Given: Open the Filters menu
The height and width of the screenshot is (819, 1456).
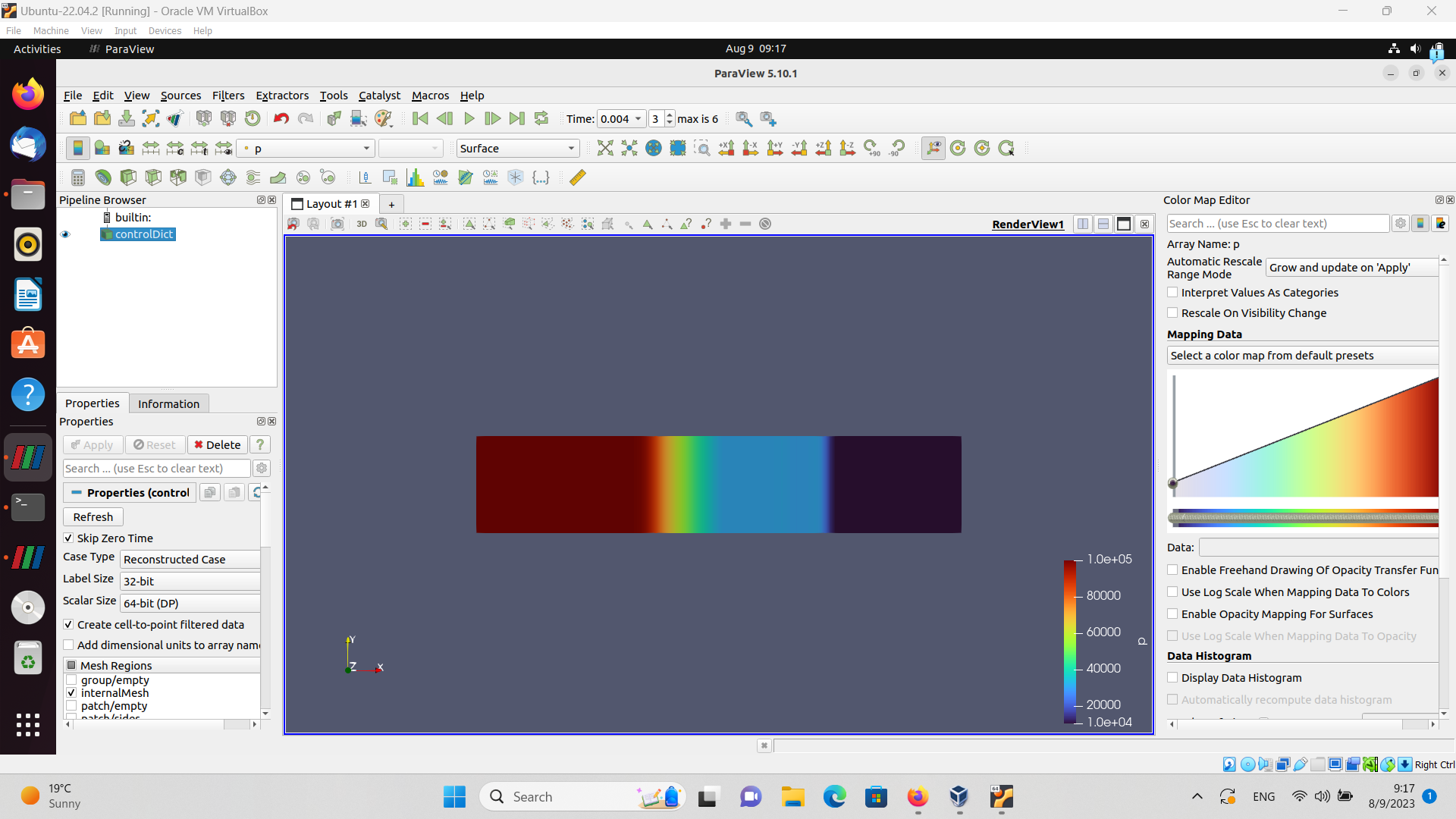Looking at the screenshot, I should [227, 96].
